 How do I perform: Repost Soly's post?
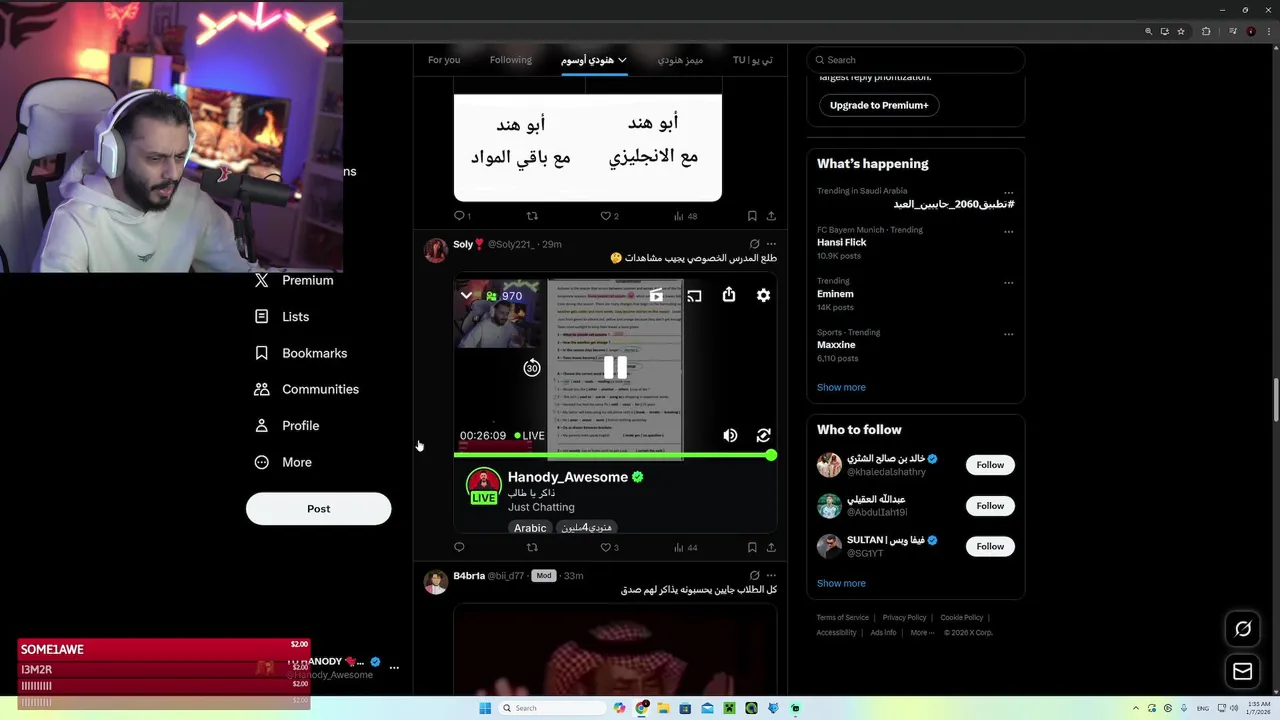pyautogui.click(x=532, y=547)
